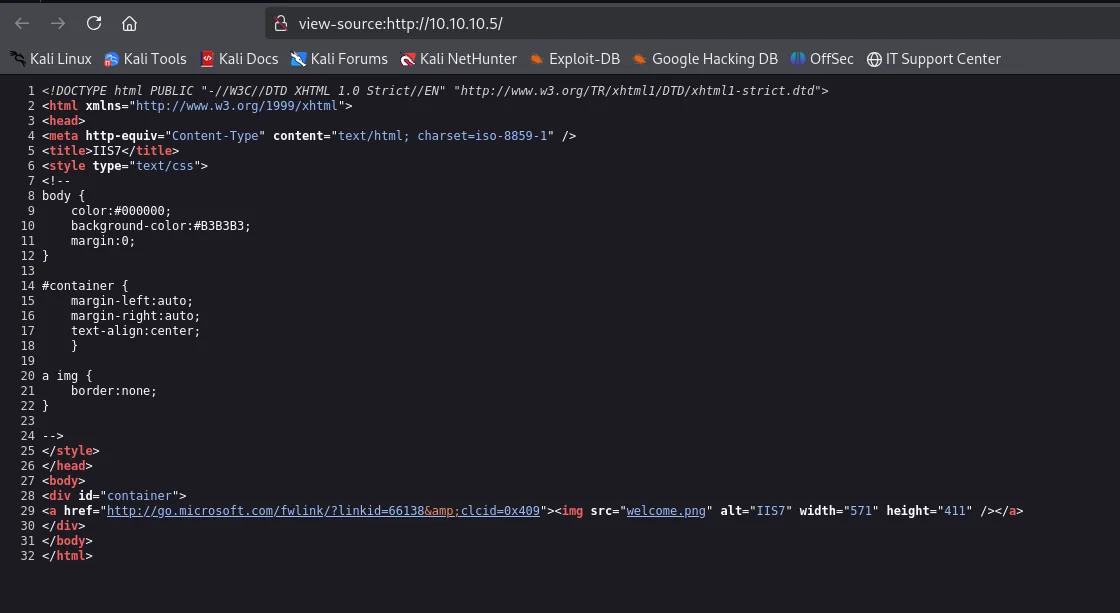1120x613 pixels.
Task: Click the browser forward arrow
Action: click(x=58, y=24)
